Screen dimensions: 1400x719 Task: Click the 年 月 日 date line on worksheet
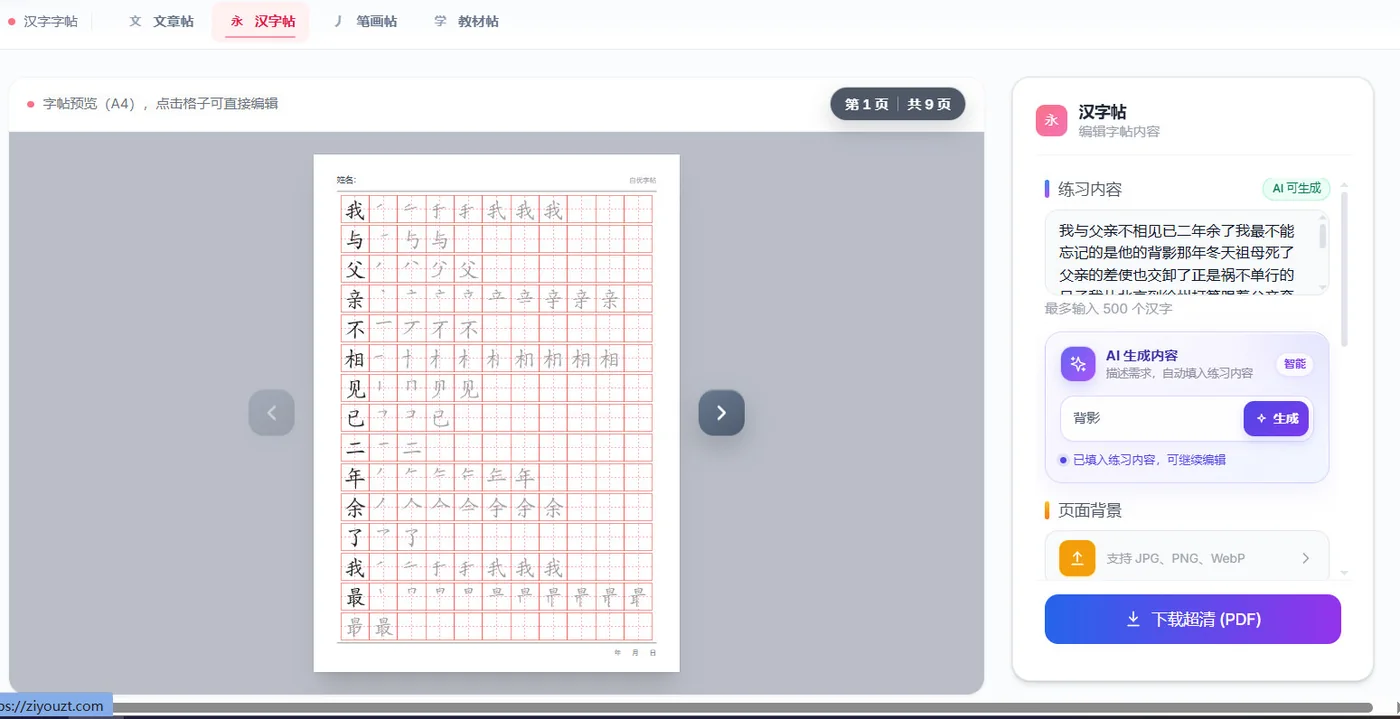pyautogui.click(x=635, y=652)
